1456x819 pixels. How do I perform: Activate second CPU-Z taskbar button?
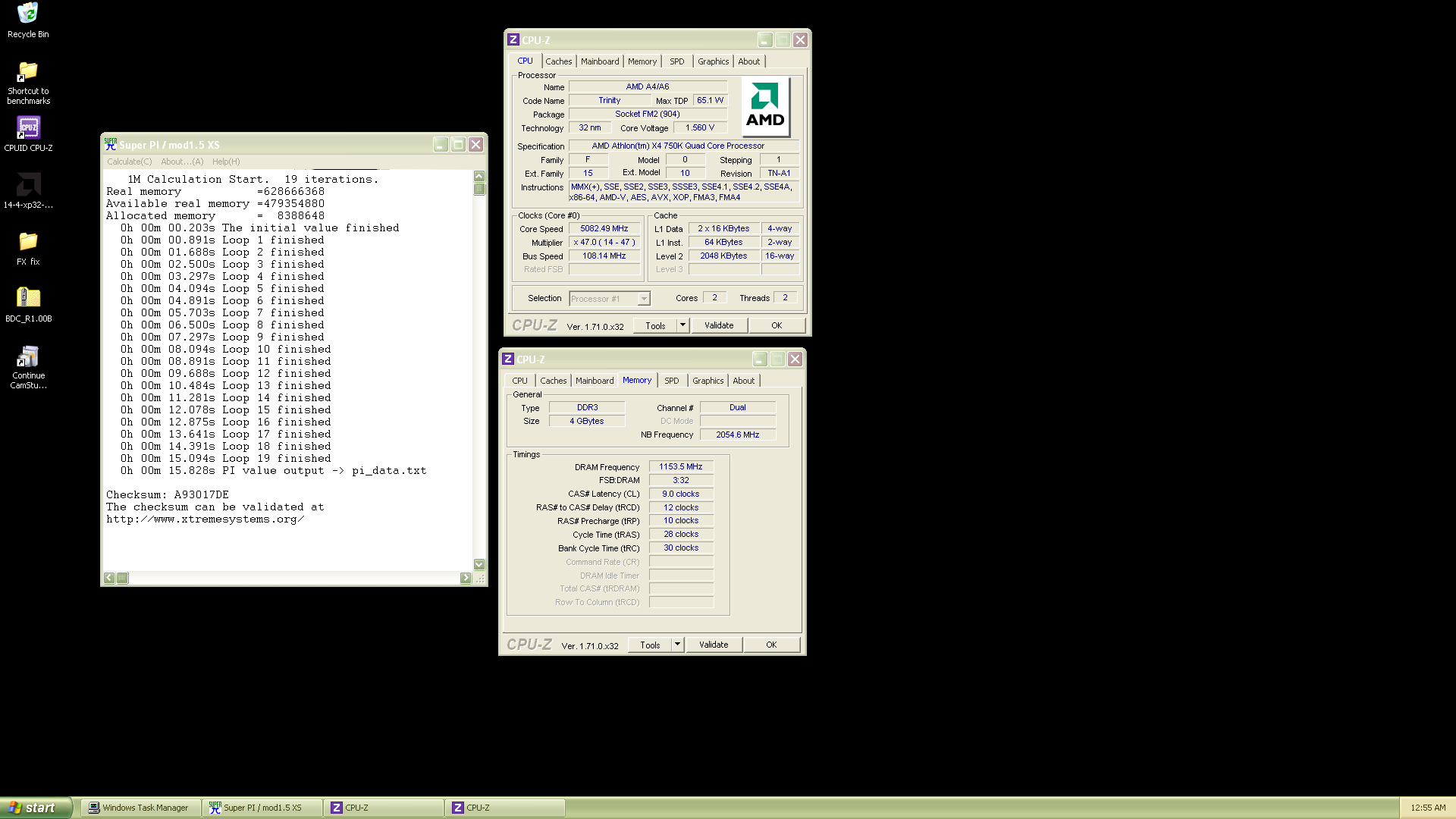(x=504, y=808)
